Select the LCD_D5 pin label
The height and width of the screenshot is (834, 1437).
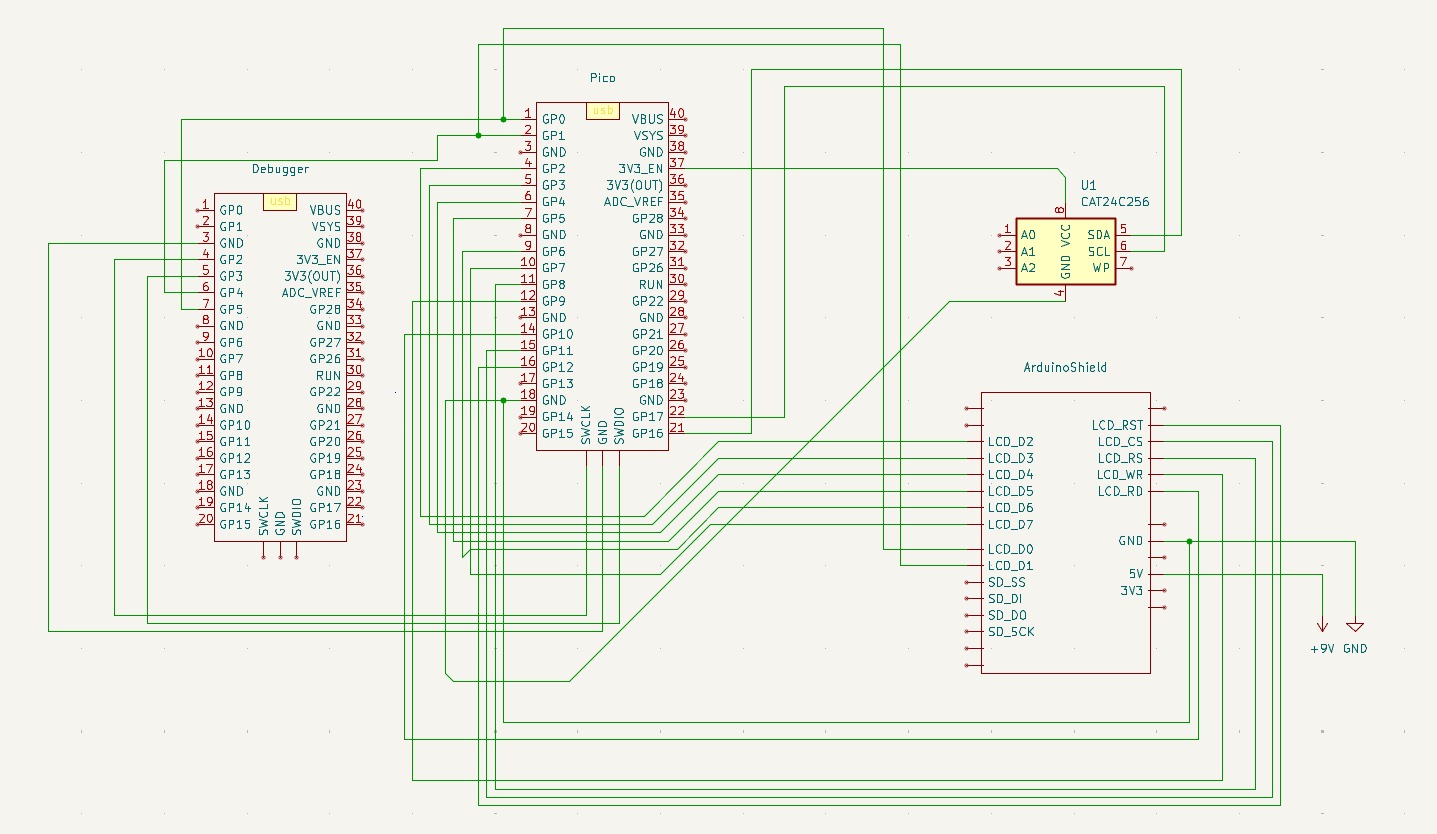click(x=1010, y=491)
